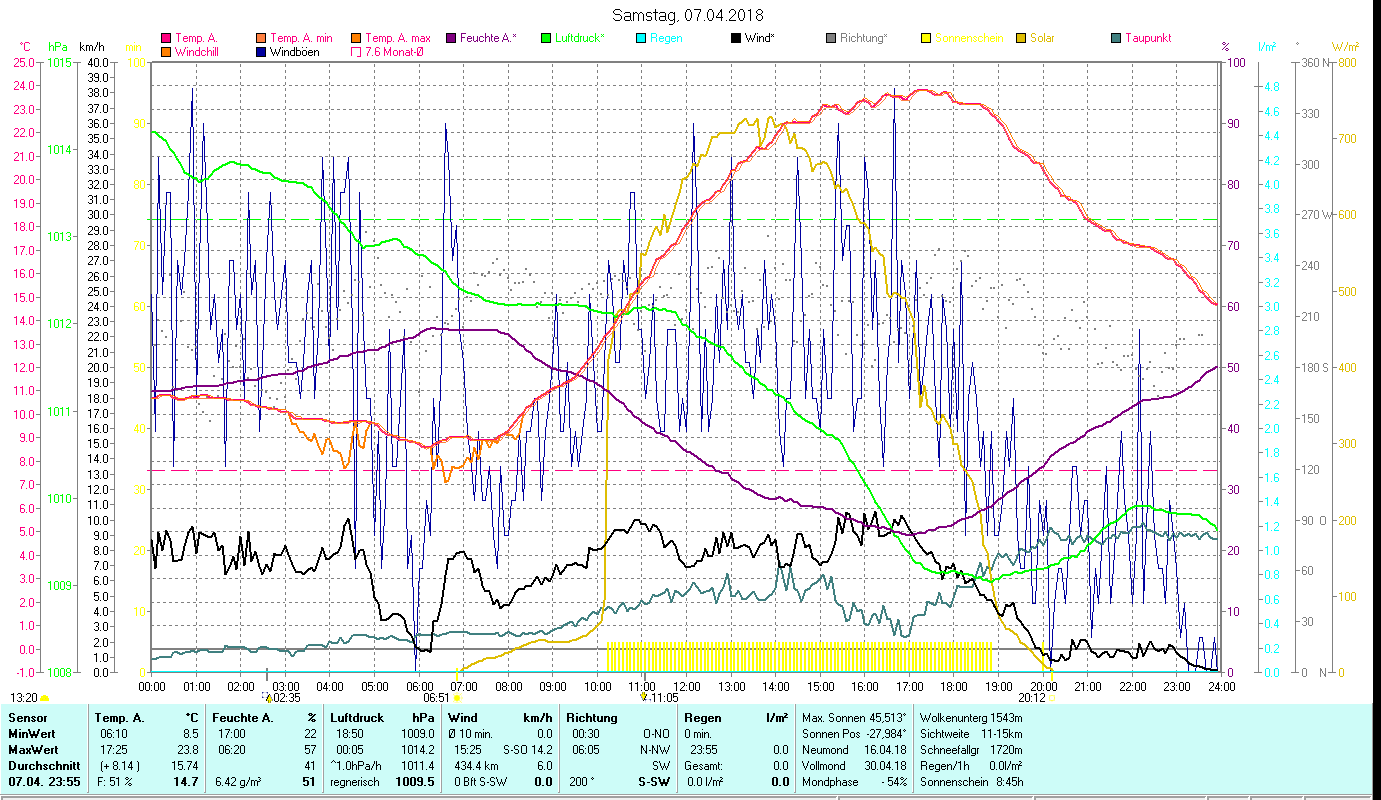Select the Richtung column header in table
Screen dimensions: 1381x800
[x=593, y=717]
